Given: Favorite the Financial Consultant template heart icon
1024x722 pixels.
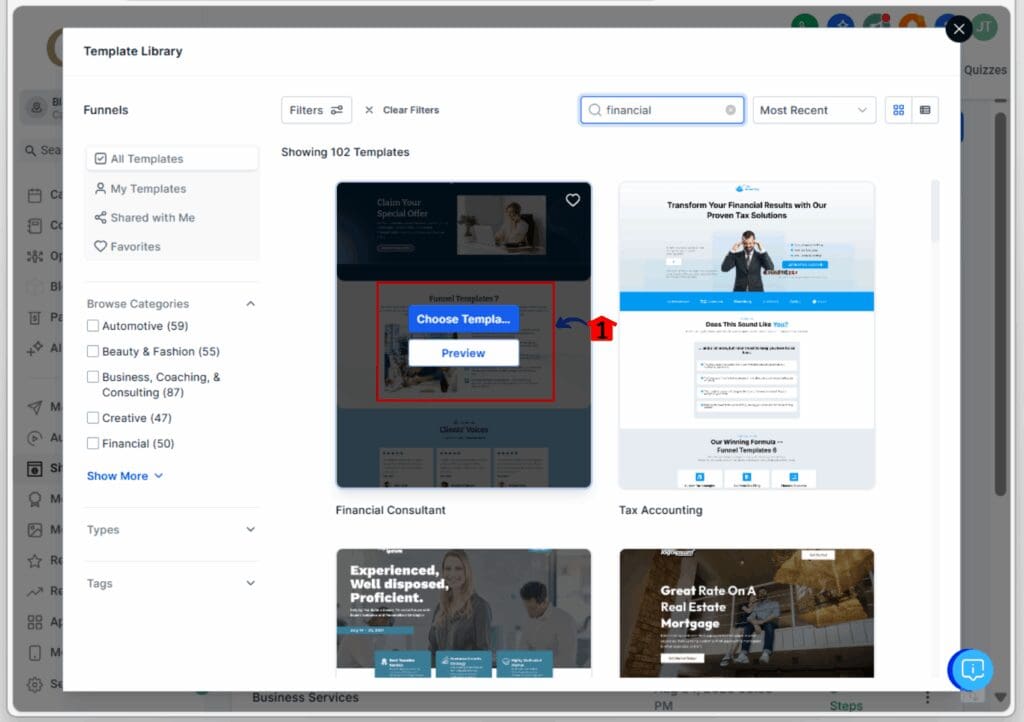Looking at the screenshot, I should coord(572,200).
